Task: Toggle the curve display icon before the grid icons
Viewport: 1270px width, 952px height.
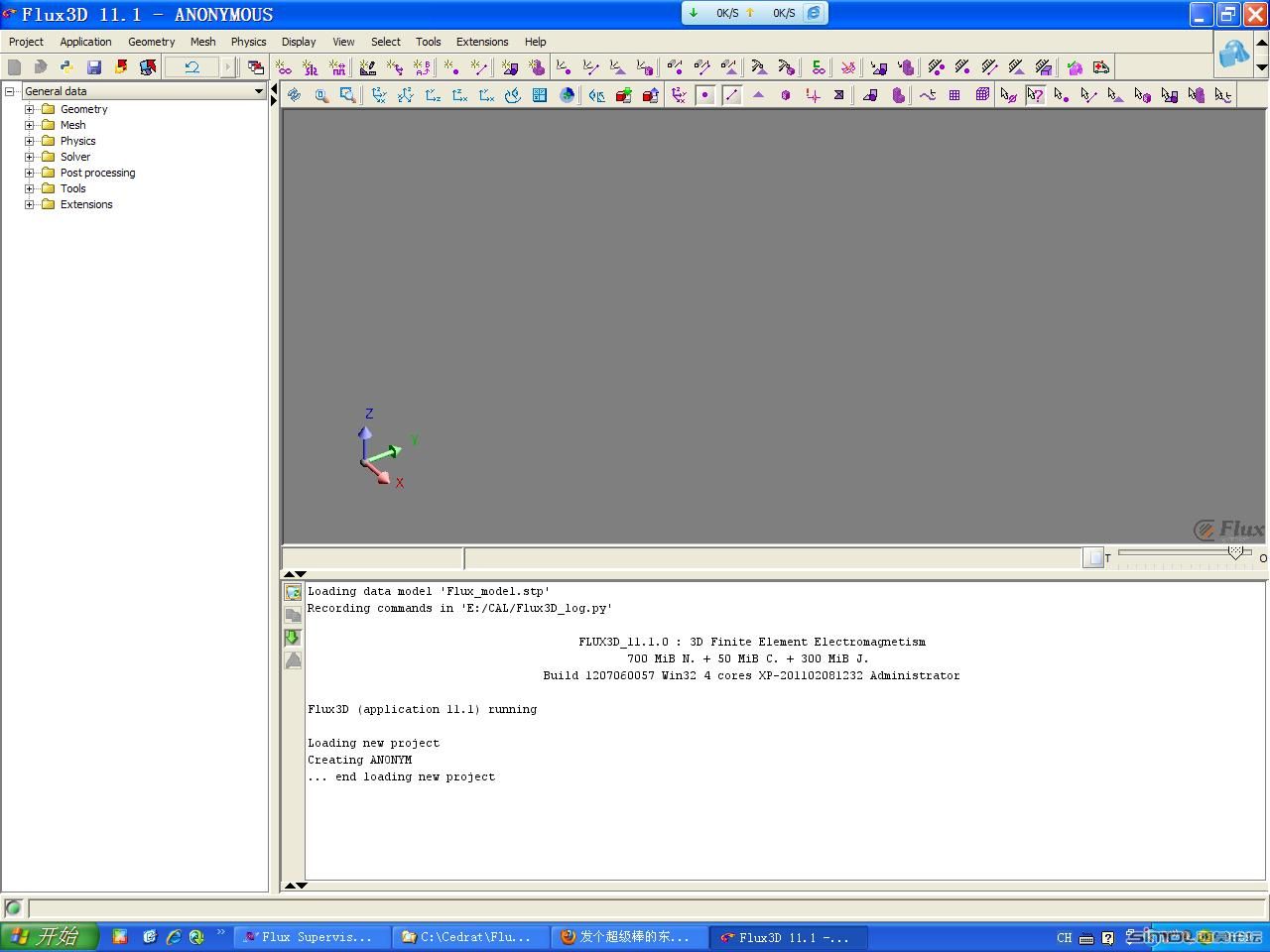Action: point(928,95)
